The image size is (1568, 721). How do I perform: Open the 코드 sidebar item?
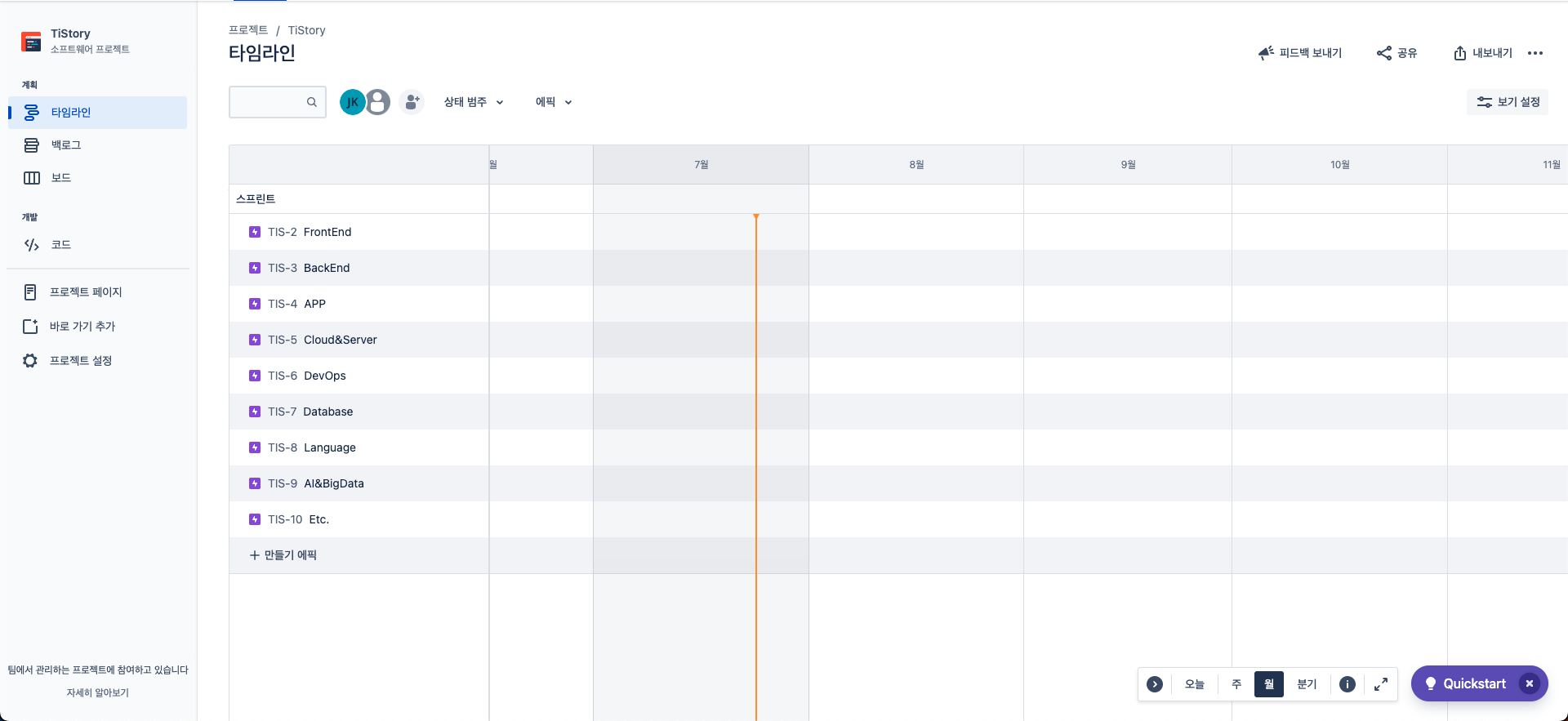click(98, 245)
